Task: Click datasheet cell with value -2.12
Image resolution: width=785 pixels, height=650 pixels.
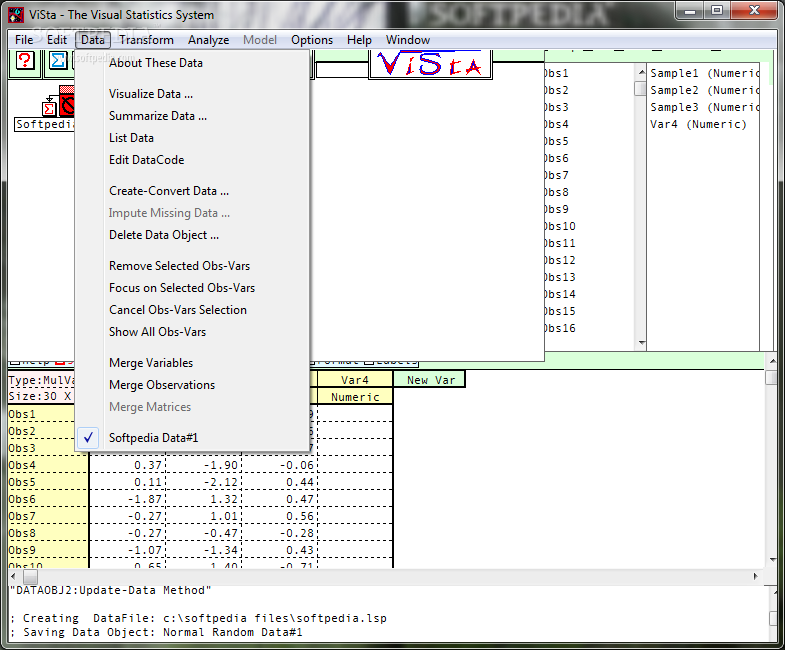Action: [x=203, y=482]
